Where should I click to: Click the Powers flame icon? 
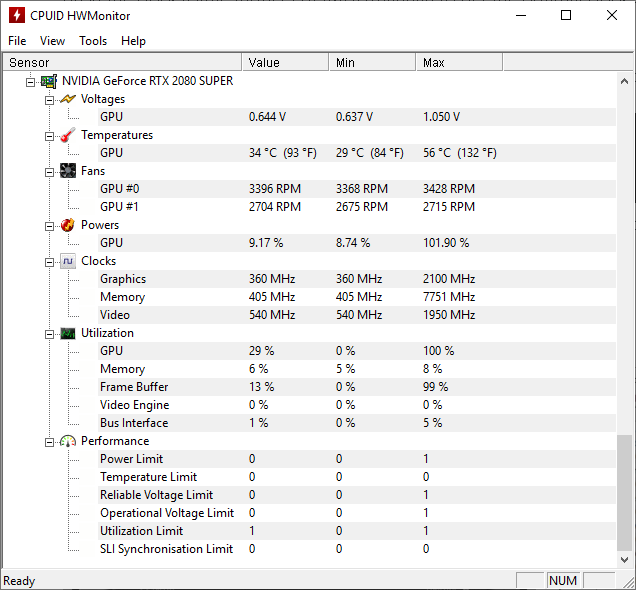(x=68, y=225)
